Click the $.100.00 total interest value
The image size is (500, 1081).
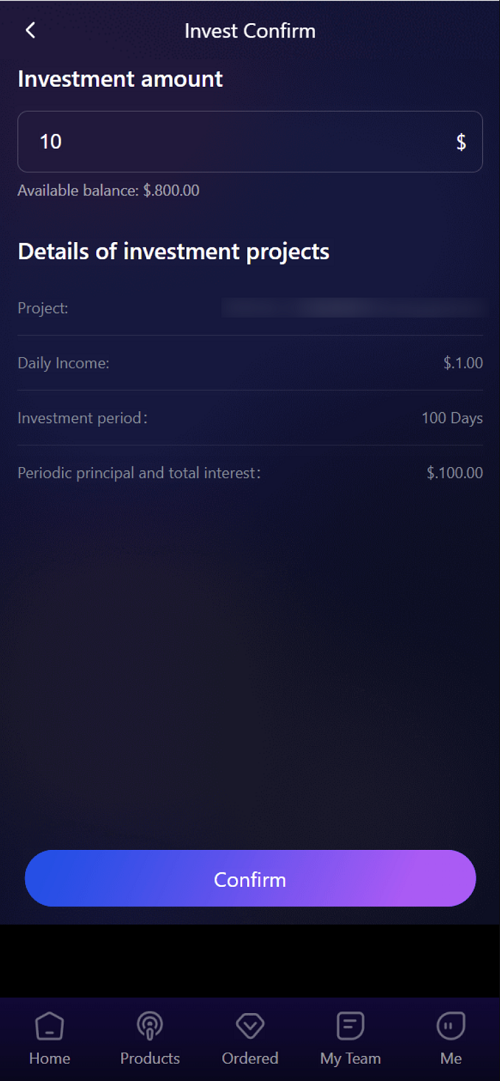pos(454,473)
